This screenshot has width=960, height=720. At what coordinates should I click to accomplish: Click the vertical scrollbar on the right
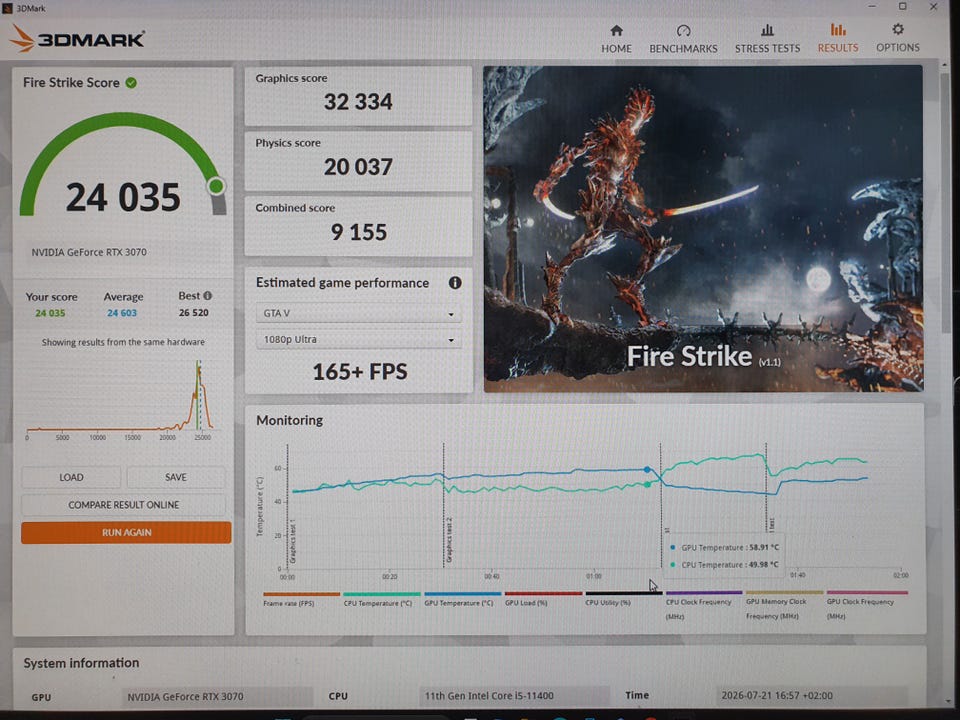pyautogui.click(x=945, y=202)
